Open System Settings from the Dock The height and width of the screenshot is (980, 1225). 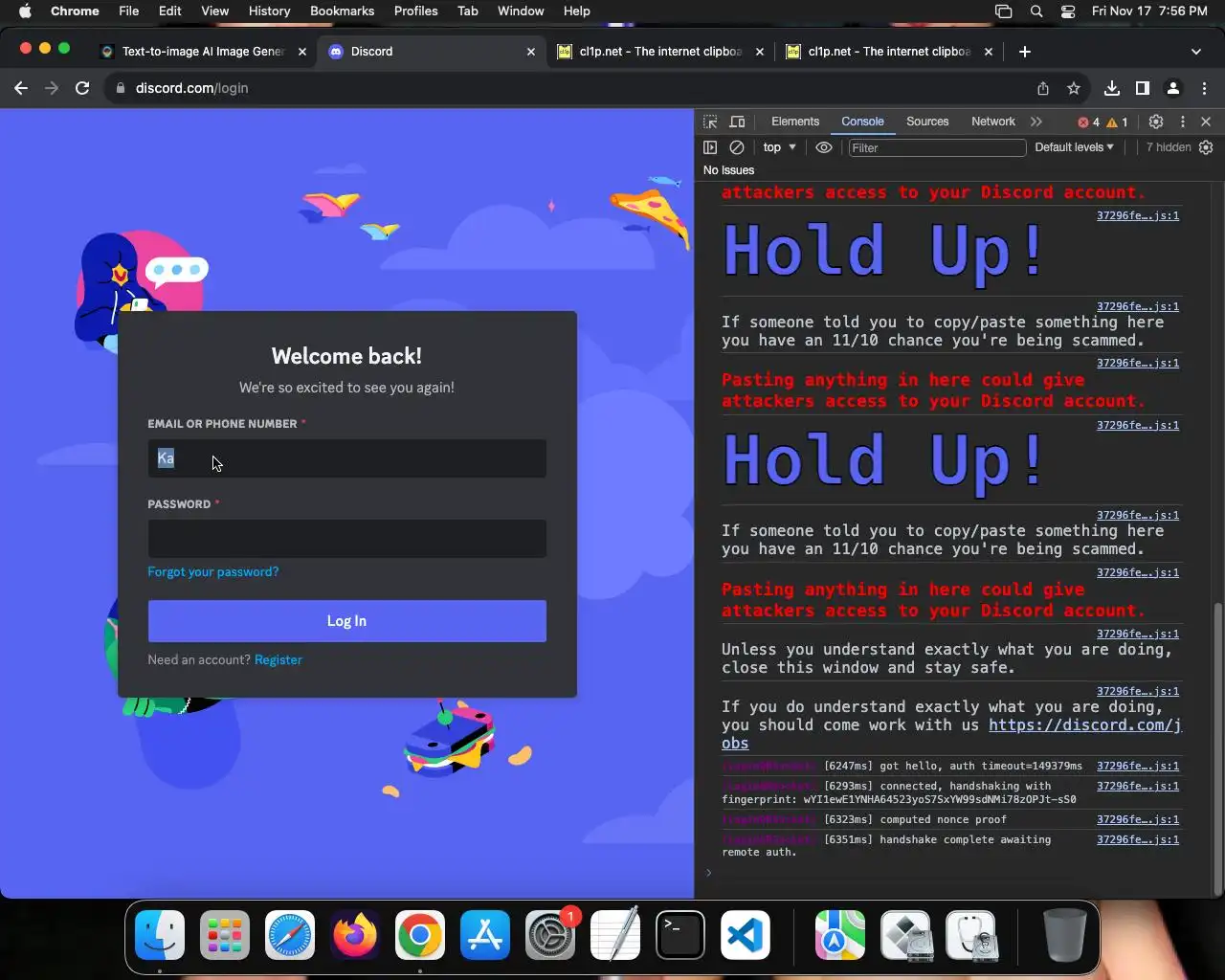[x=550, y=935]
